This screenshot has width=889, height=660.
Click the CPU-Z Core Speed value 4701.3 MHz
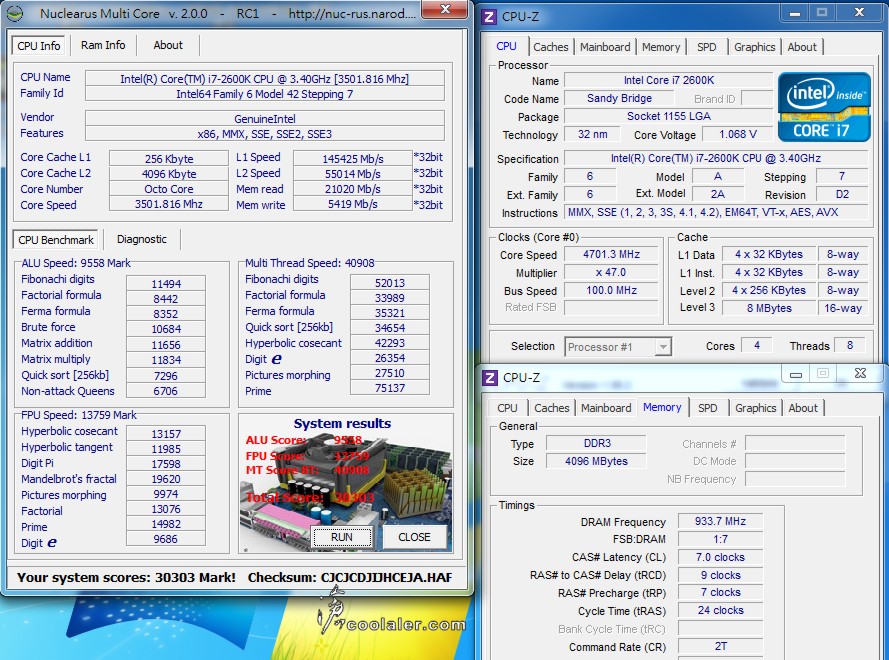(611, 255)
